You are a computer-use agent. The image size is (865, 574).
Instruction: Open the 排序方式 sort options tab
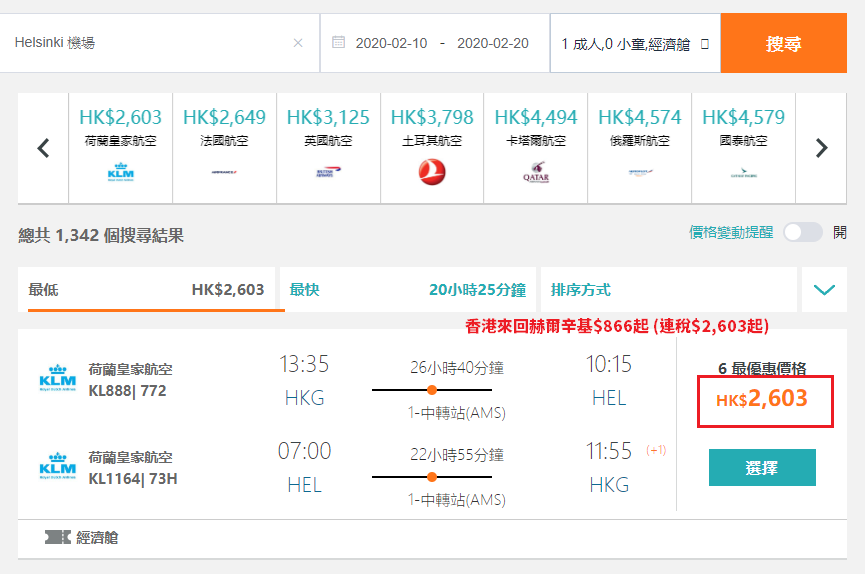point(669,290)
